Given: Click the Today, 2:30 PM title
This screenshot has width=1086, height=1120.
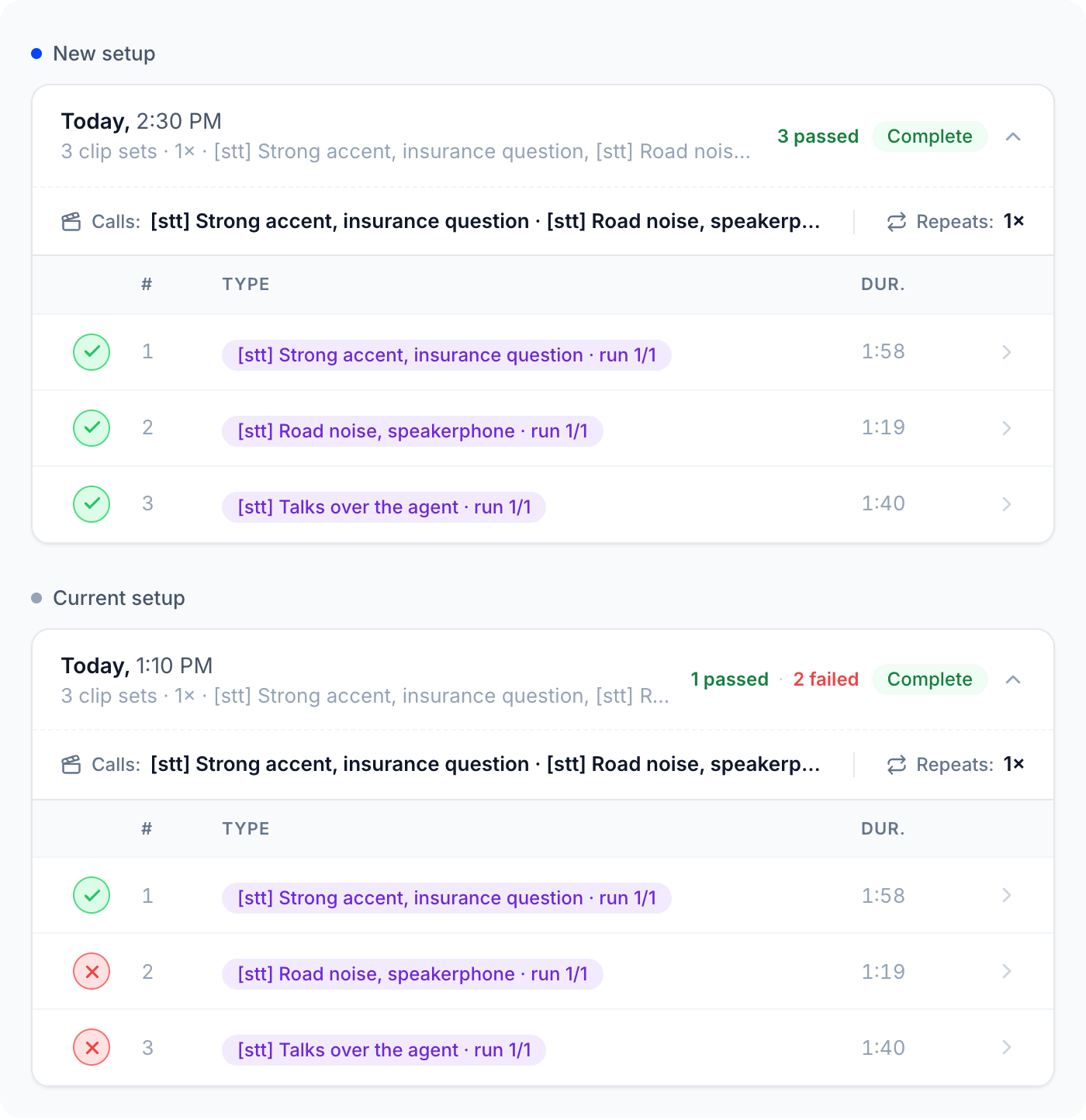Looking at the screenshot, I should (x=141, y=121).
